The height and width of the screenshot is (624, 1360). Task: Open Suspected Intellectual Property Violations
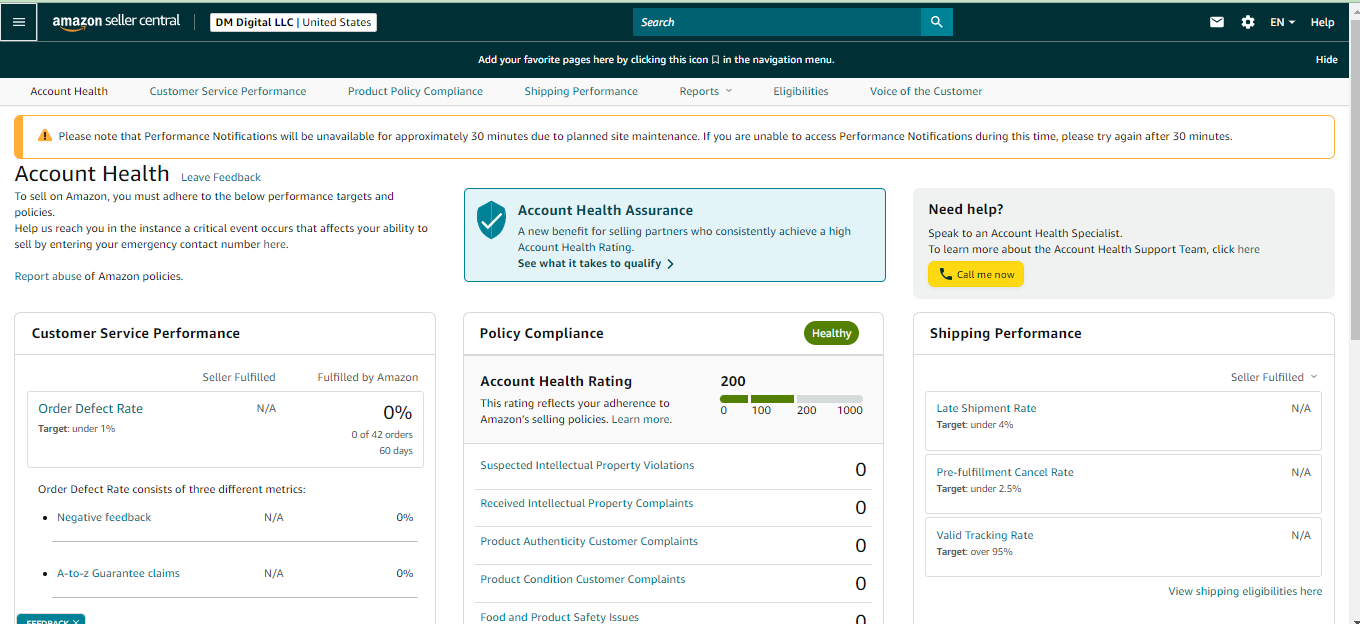tap(587, 465)
